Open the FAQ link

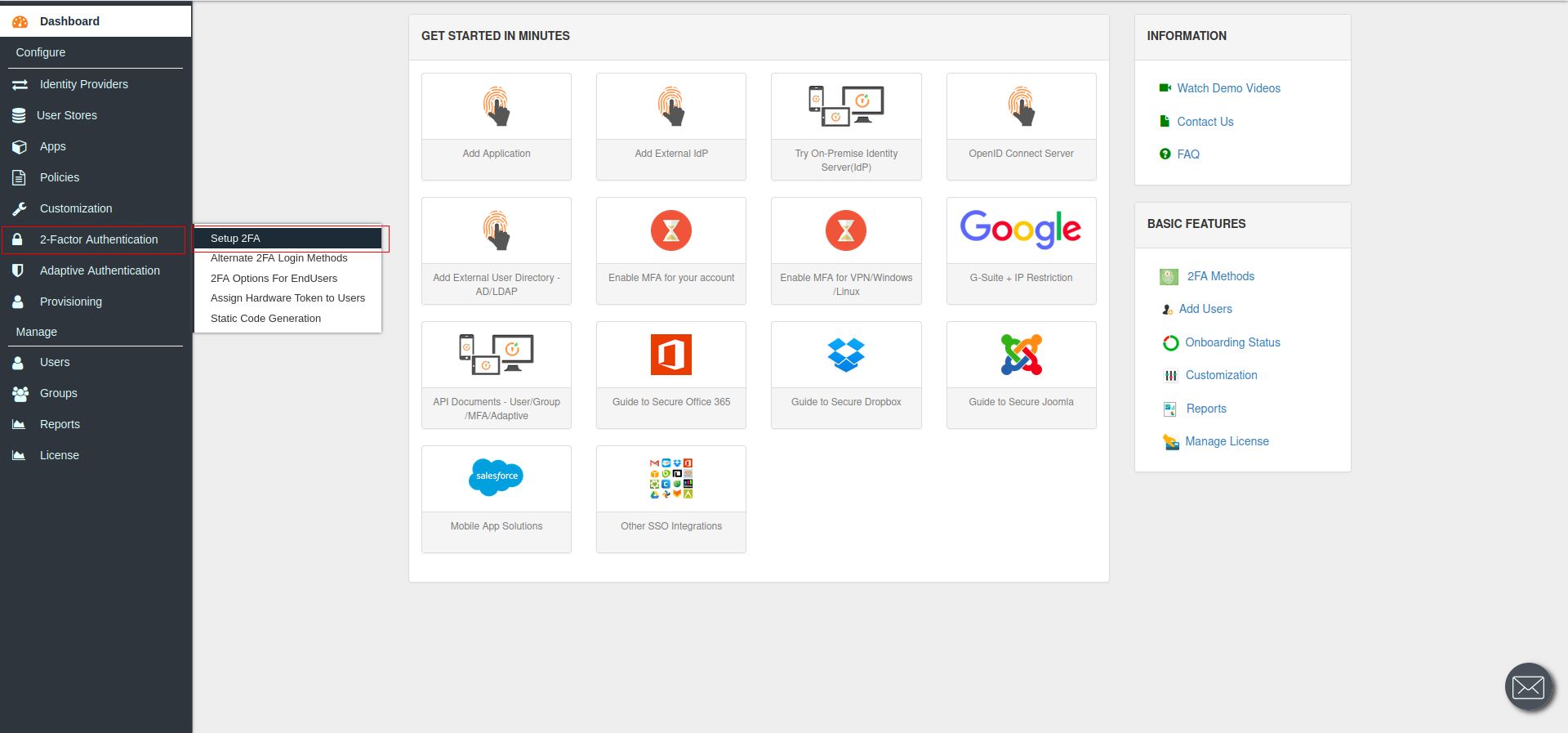pos(1188,154)
